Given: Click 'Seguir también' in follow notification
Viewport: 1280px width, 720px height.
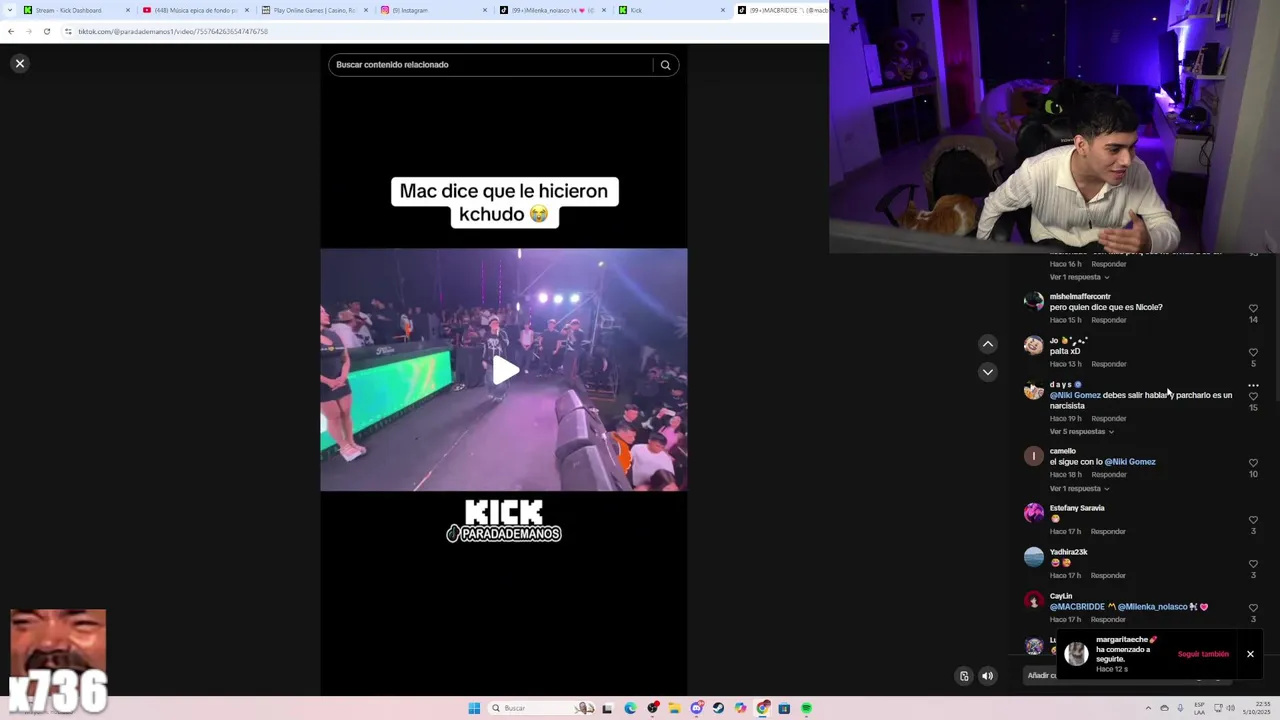Looking at the screenshot, I should pyautogui.click(x=1203, y=654).
